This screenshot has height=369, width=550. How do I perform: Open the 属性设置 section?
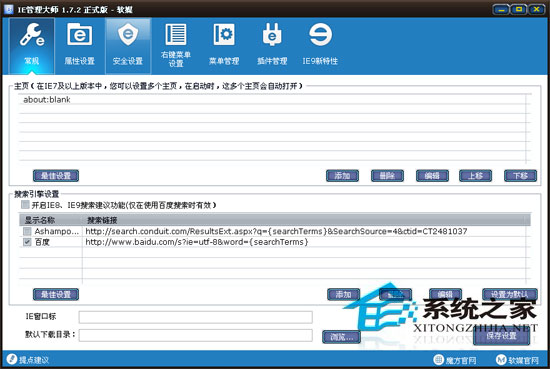point(80,46)
